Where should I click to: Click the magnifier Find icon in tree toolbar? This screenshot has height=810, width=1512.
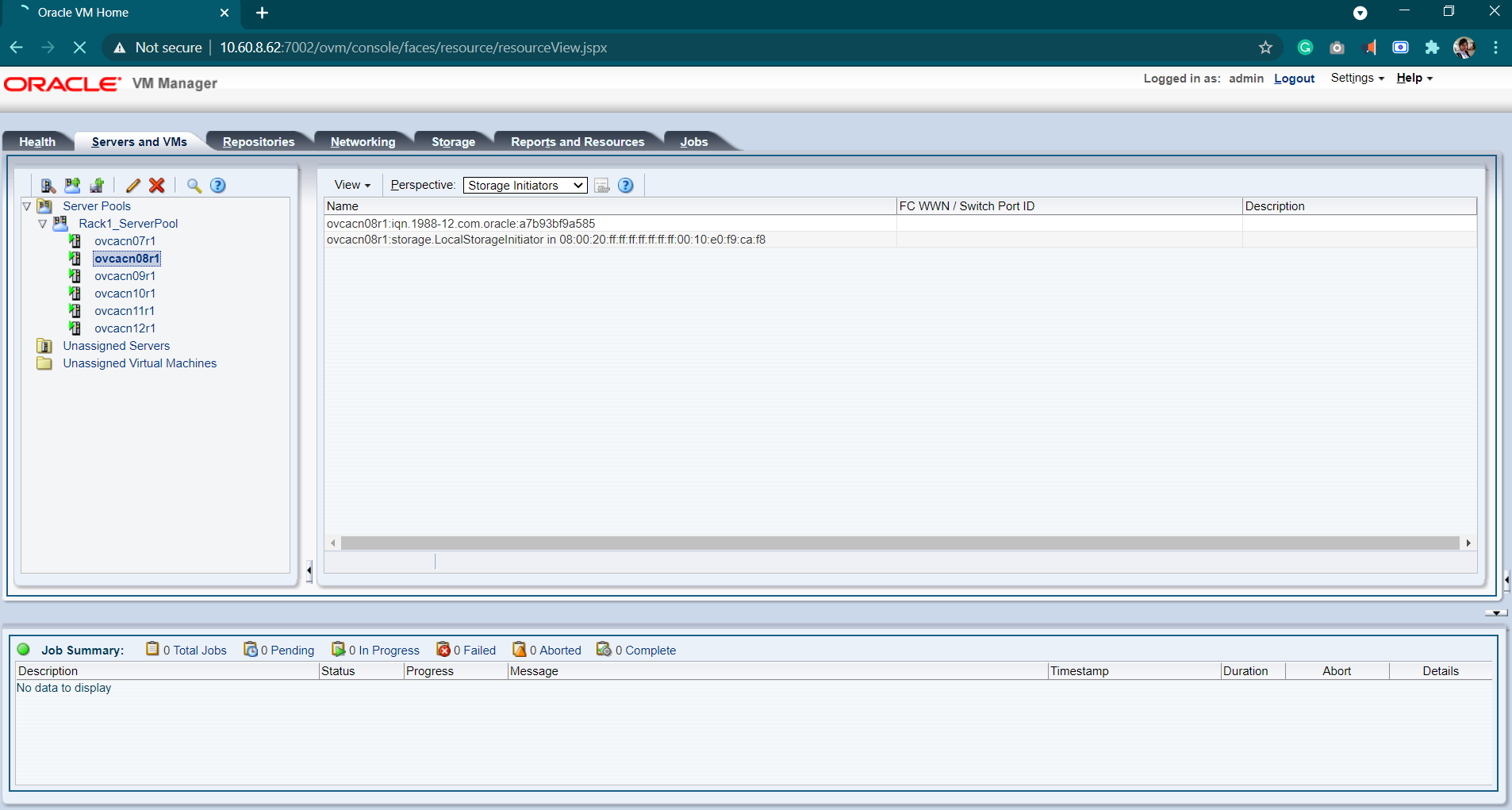point(194,186)
